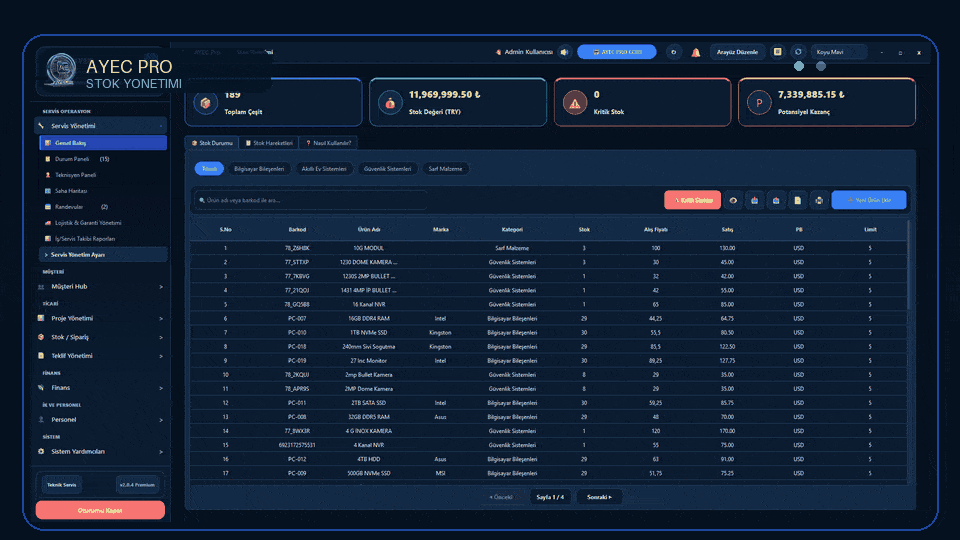The width and height of the screenshot is (960, 540).
Task: Click product cell '16 Kanal NVR'
Action: pos(369,304)
